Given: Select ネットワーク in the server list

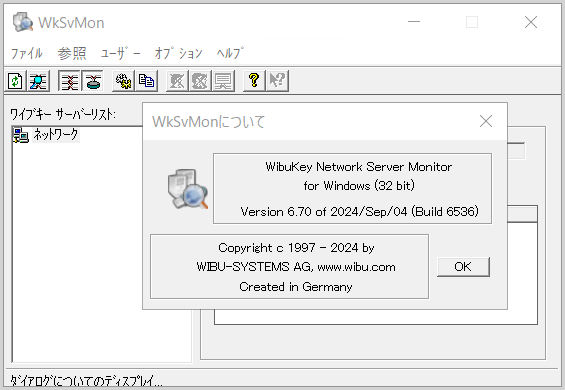Looking at the screenshot, I should (x=56, y=134).
